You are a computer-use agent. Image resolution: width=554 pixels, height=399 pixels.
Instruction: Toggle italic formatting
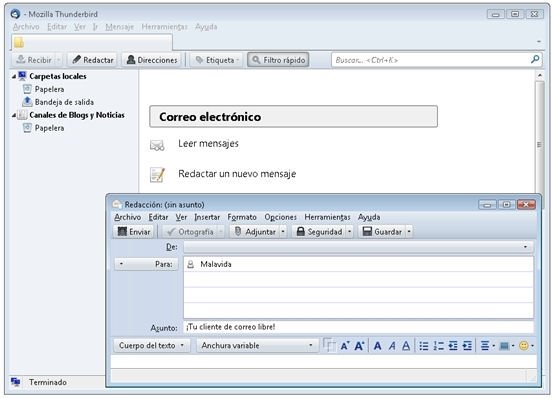click(x=392, y=346)
